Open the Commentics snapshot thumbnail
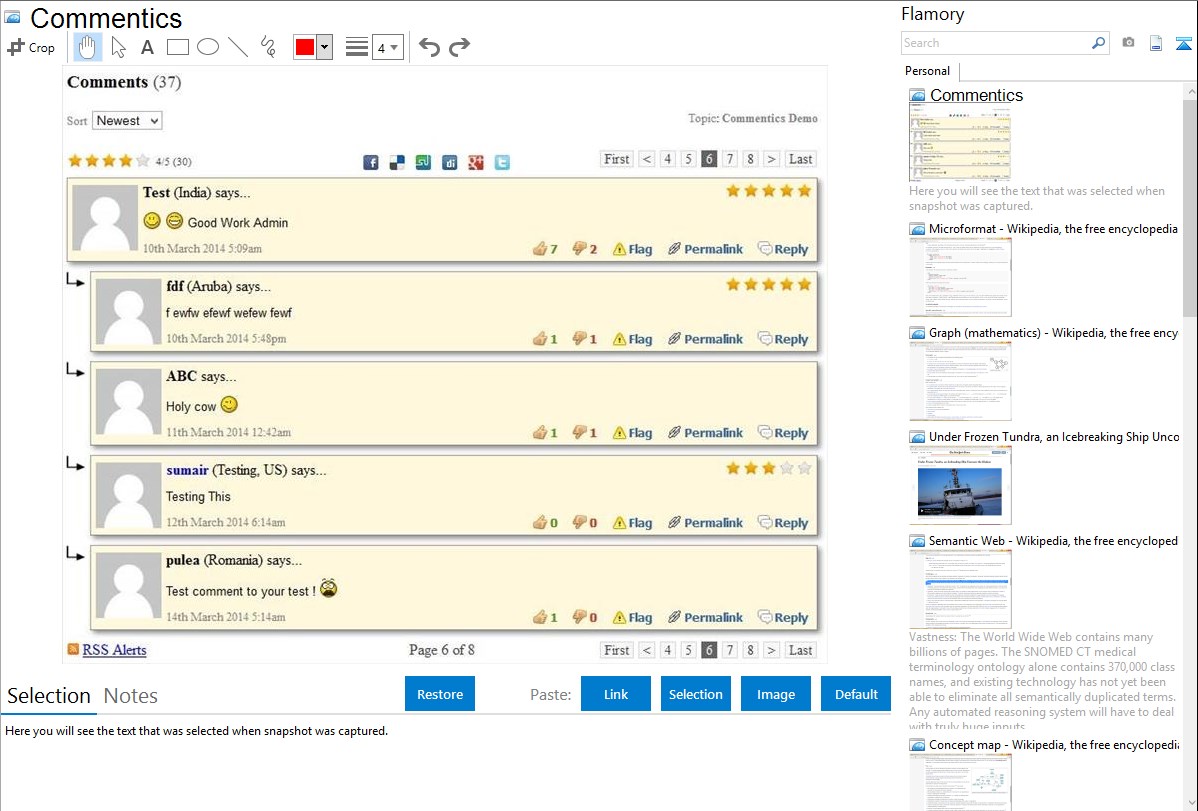The width and height of the screenshot is (1198, 811). click(960, 143)
